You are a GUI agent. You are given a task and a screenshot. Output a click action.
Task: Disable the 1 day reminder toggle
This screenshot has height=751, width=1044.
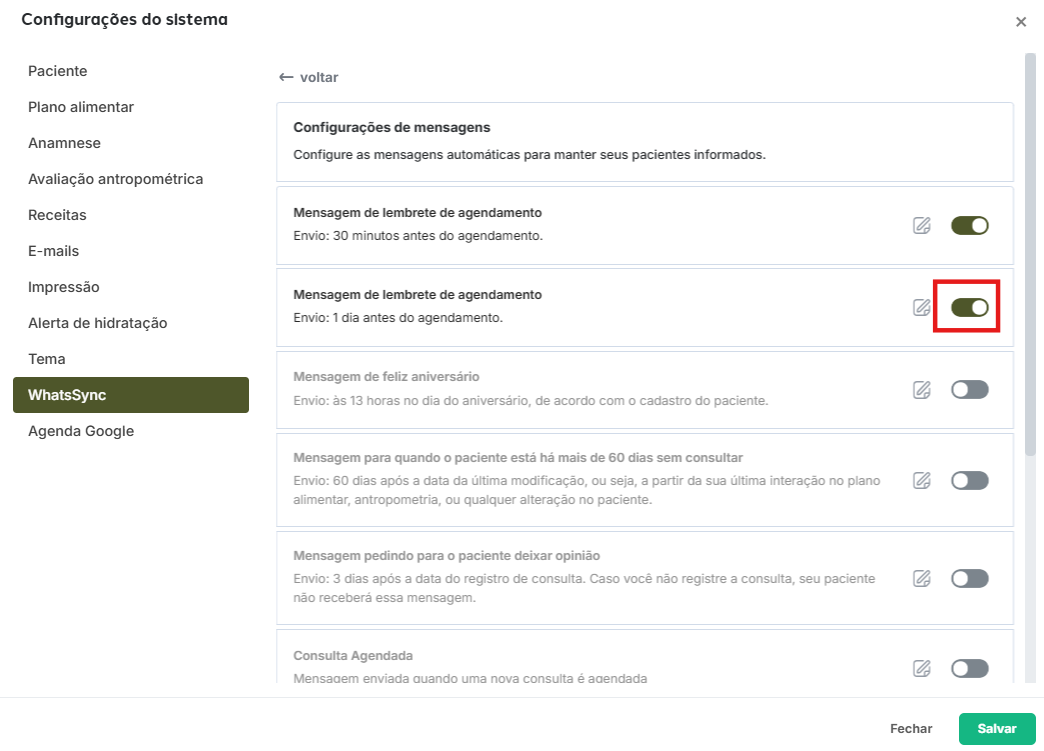[969, 308]
